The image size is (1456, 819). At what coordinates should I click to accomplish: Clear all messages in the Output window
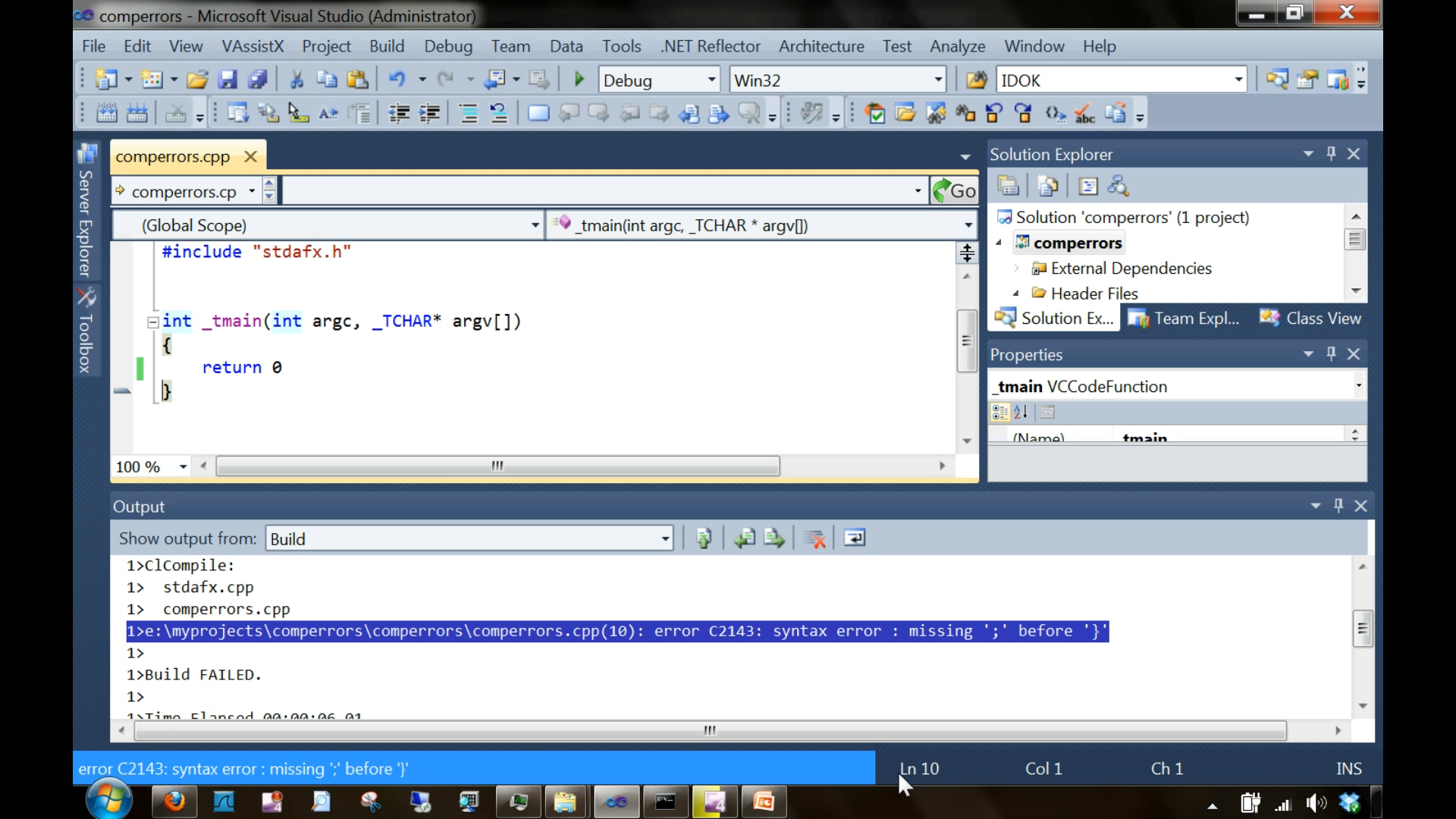tap(814, 538)
